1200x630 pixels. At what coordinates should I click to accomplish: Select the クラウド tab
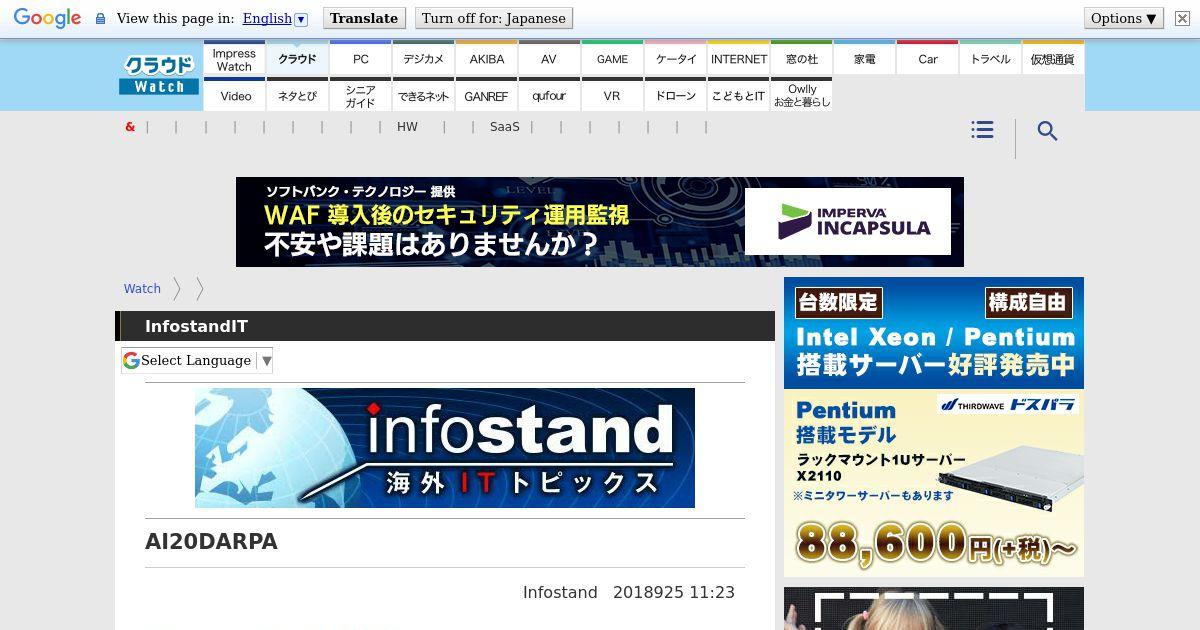click(297, 59)
